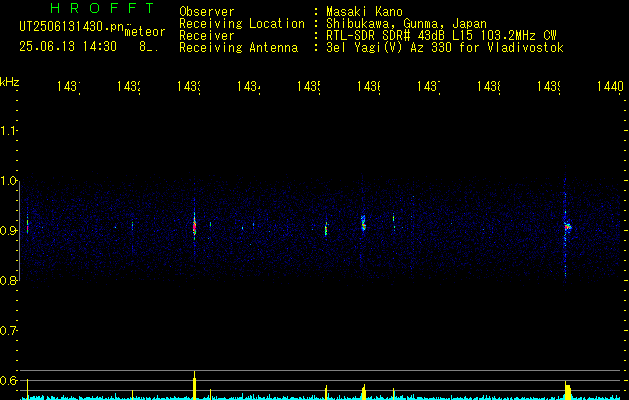The height and width of the screenshot is (400, 629).
Task: Click the green HROFFT title text
Action: click(x=102, y=8)
